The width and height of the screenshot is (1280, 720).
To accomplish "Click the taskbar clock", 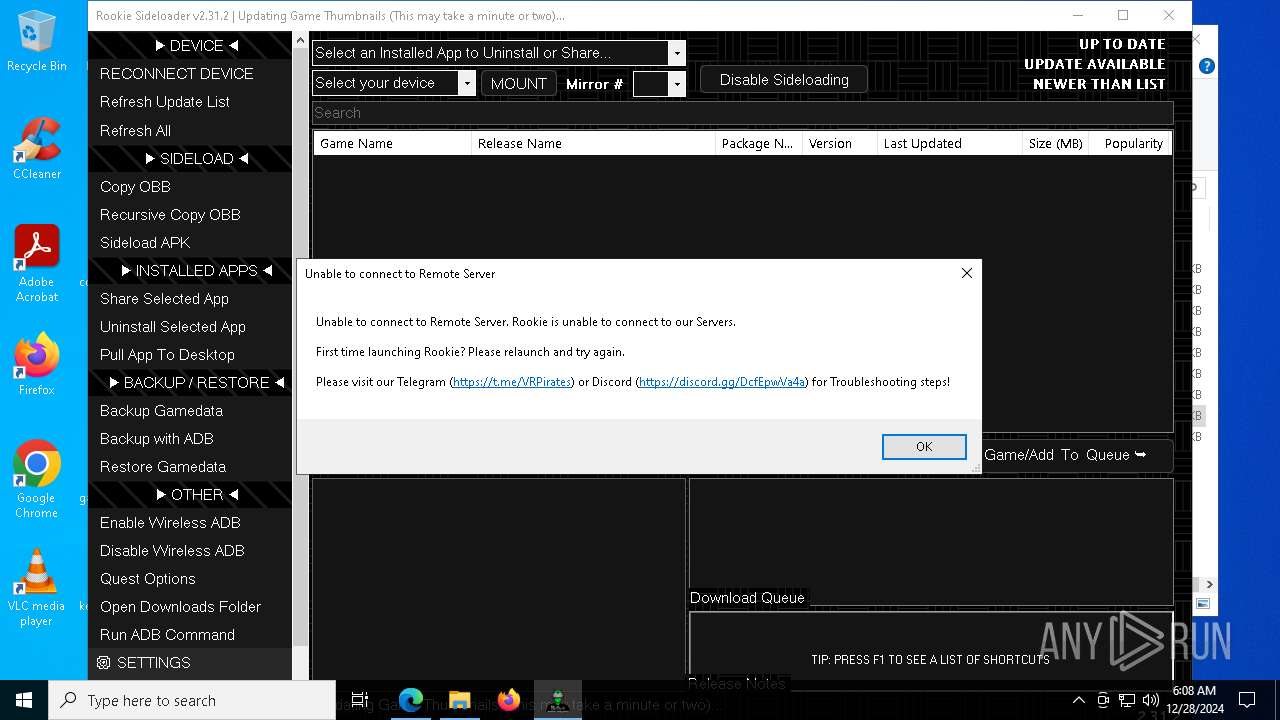I will click(x=1194, y=700).
